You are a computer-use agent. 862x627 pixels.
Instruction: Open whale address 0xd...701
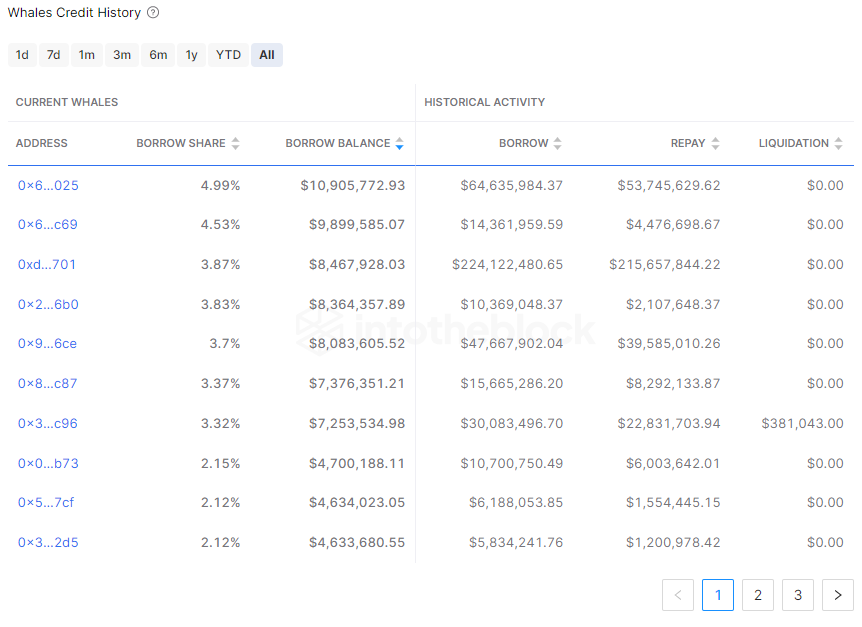pyautogui.click(x=47, y=264)
